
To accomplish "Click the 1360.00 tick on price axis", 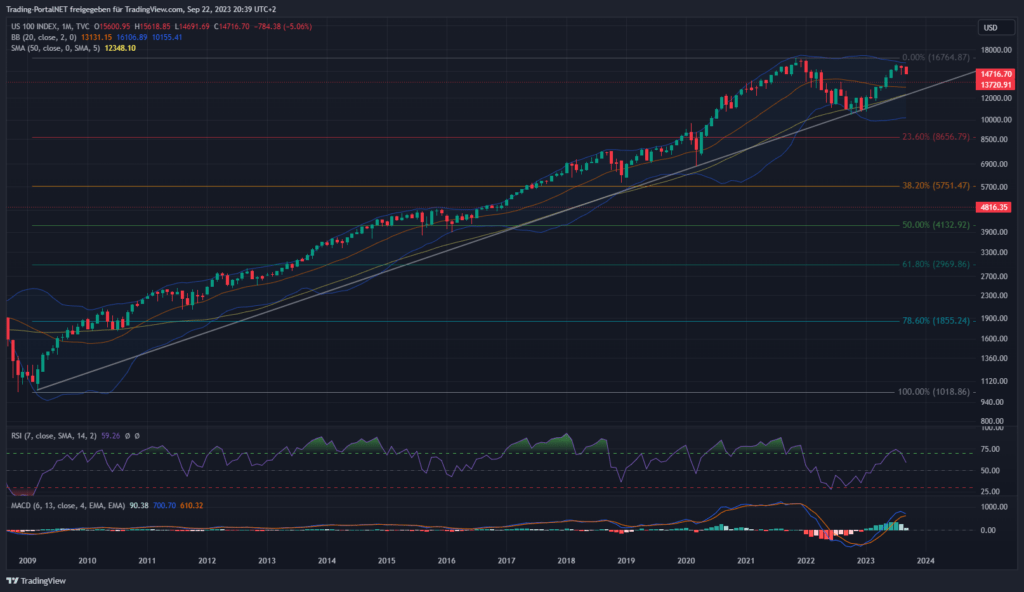I will [996, 359].
